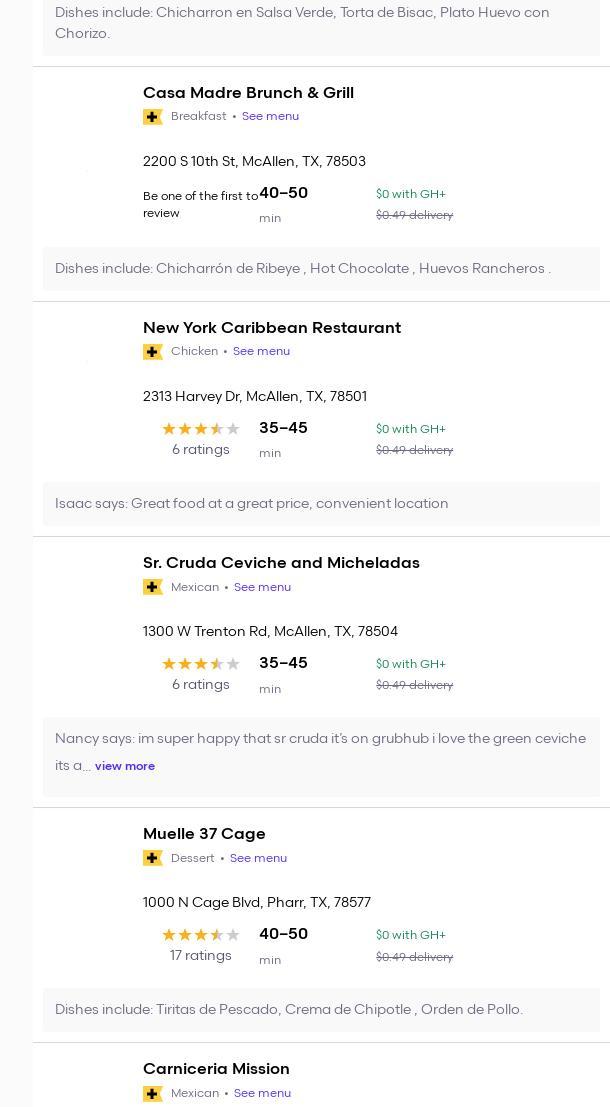610x1107 pixels.
Task: Open Carniceria Mission restaurant page
Action: [x=216, y=1069]
